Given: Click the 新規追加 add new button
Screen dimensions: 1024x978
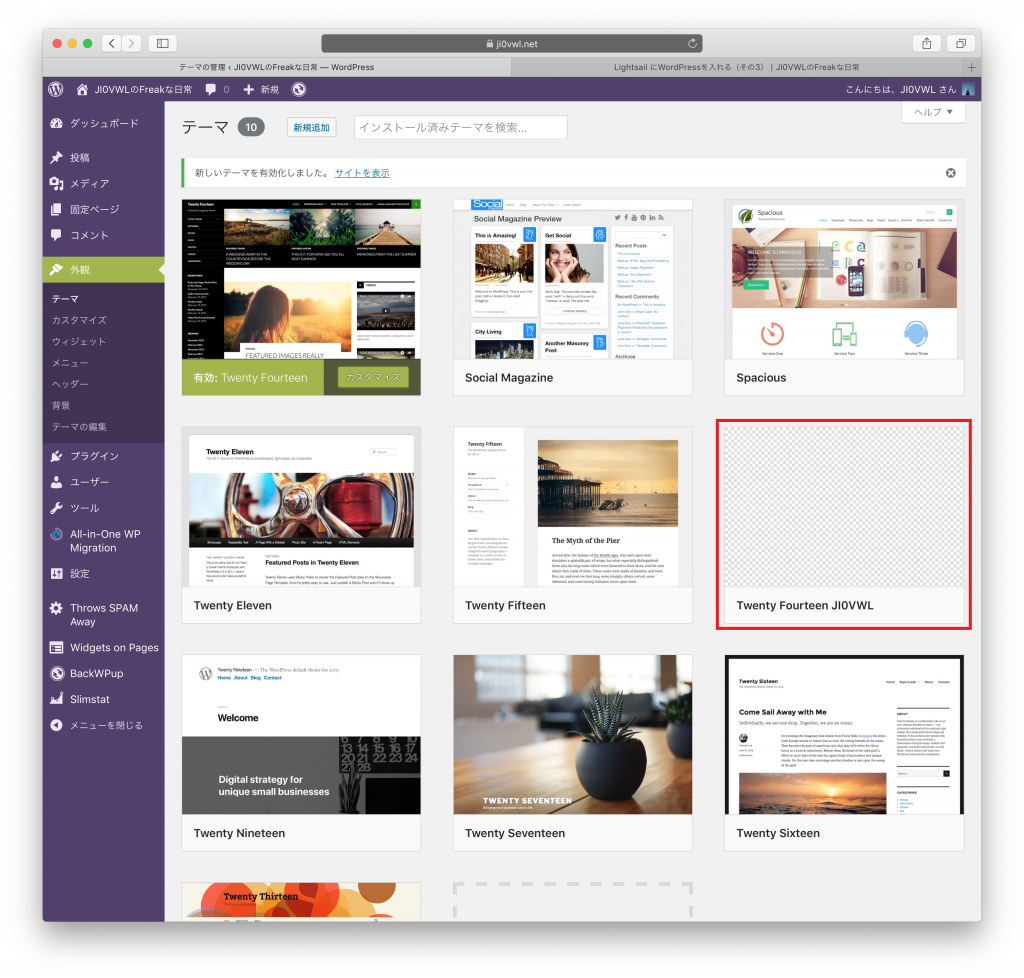Looking at the screenshot, I should point(312,127).
